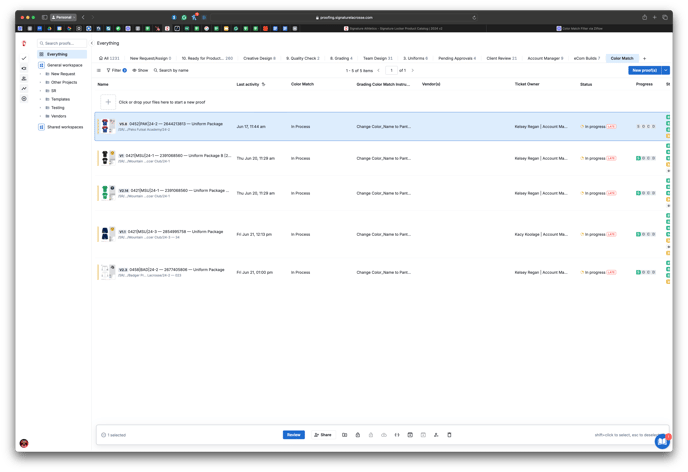This screenshot has height=472, width=688.
Task: Click the Share button
Action: (323, 435)
